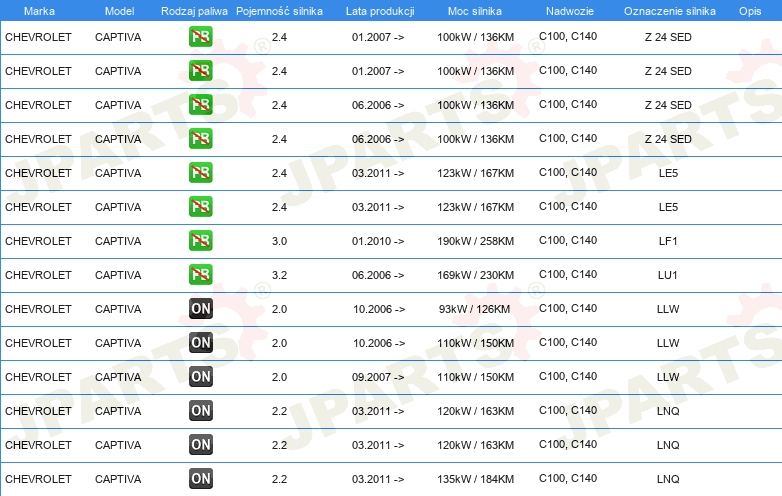Click 110kW / 150KM in the 09.2007 row
Screen dimensions: 782x496
[475, 377]
